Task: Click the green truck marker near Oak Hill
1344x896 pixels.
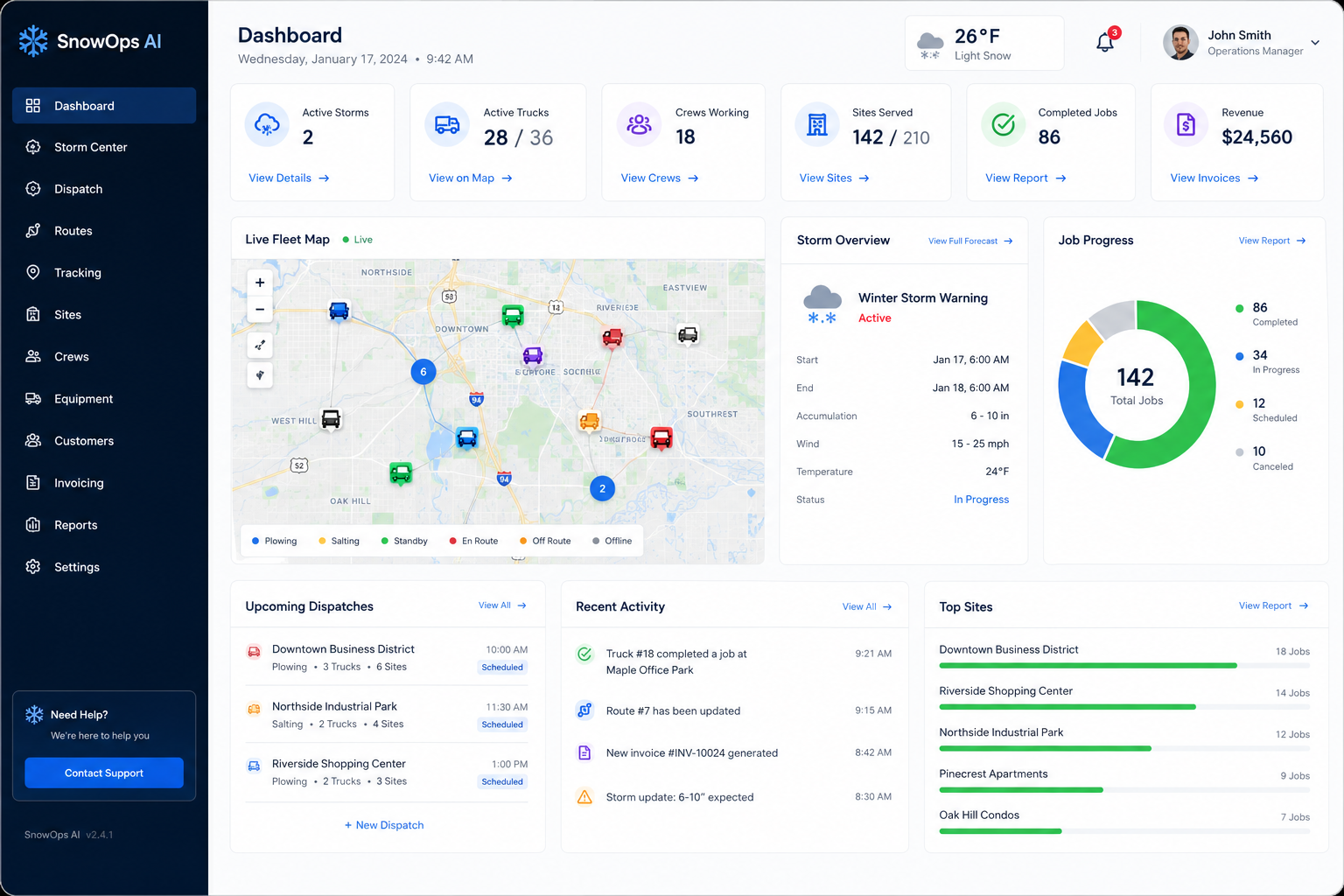Action: click(x=401, y=473)
